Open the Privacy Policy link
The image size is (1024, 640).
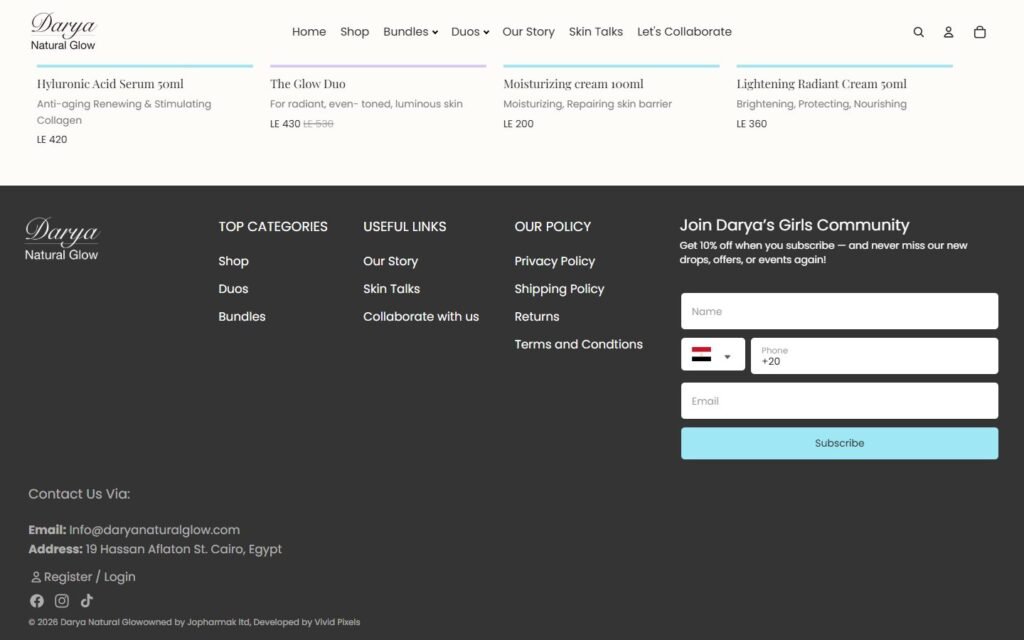[554, 261]
